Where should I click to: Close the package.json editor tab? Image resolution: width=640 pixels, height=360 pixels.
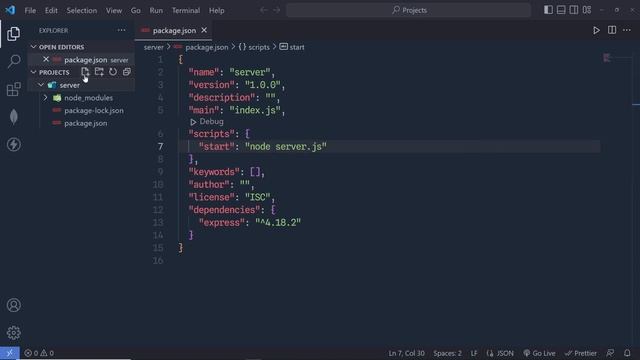tap(204, 30)
